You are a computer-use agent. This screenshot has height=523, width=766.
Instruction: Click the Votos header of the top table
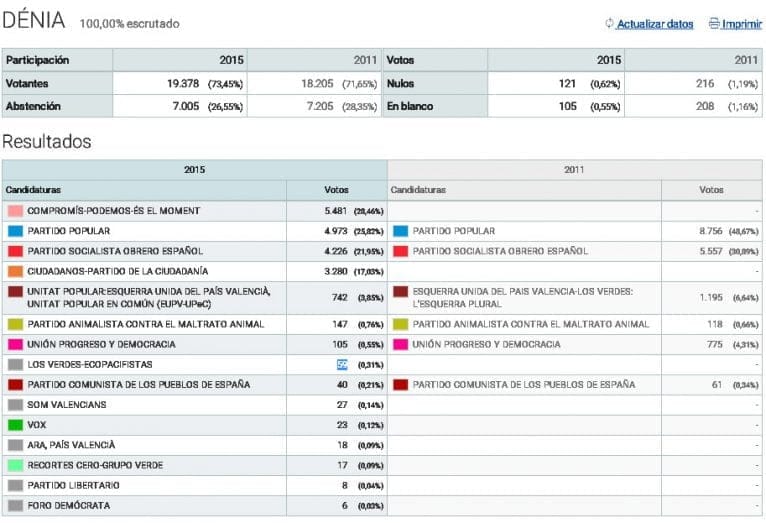point(401,60)
